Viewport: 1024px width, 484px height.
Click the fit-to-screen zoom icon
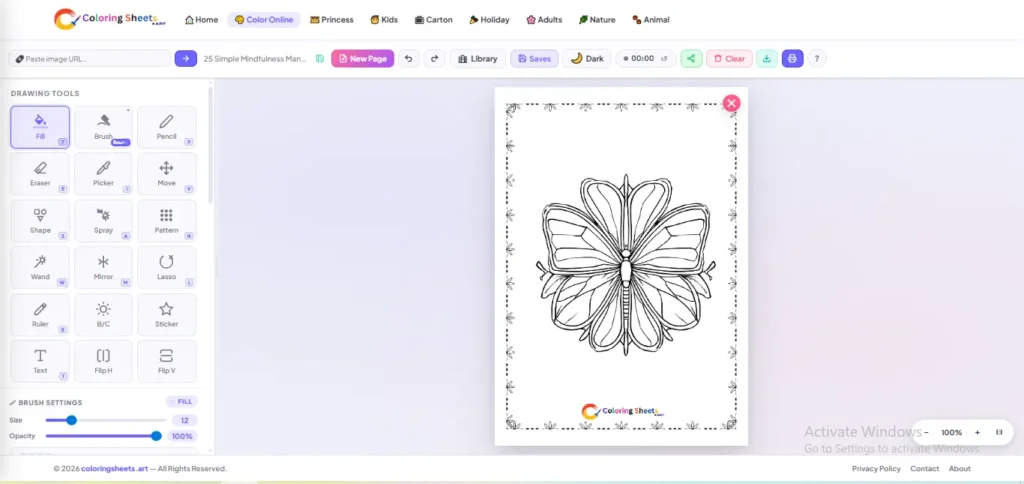click(999, 432)
